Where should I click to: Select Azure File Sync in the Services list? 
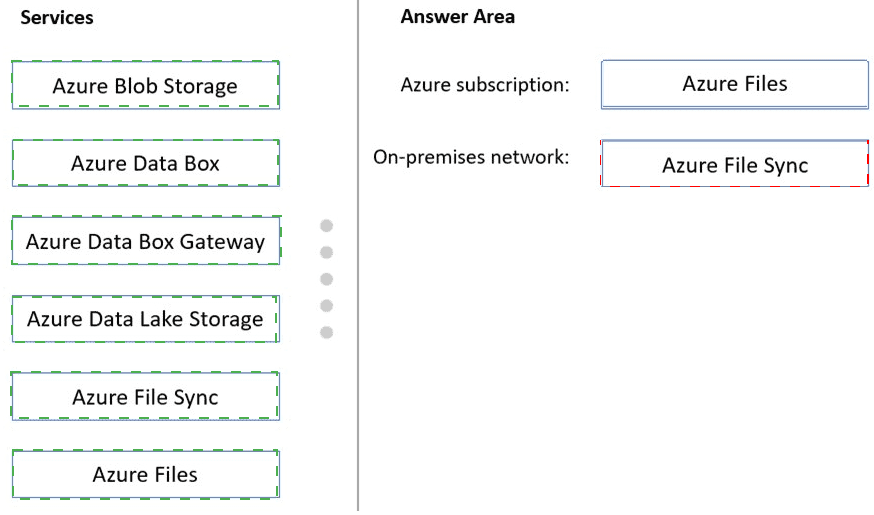coord(145,397)
